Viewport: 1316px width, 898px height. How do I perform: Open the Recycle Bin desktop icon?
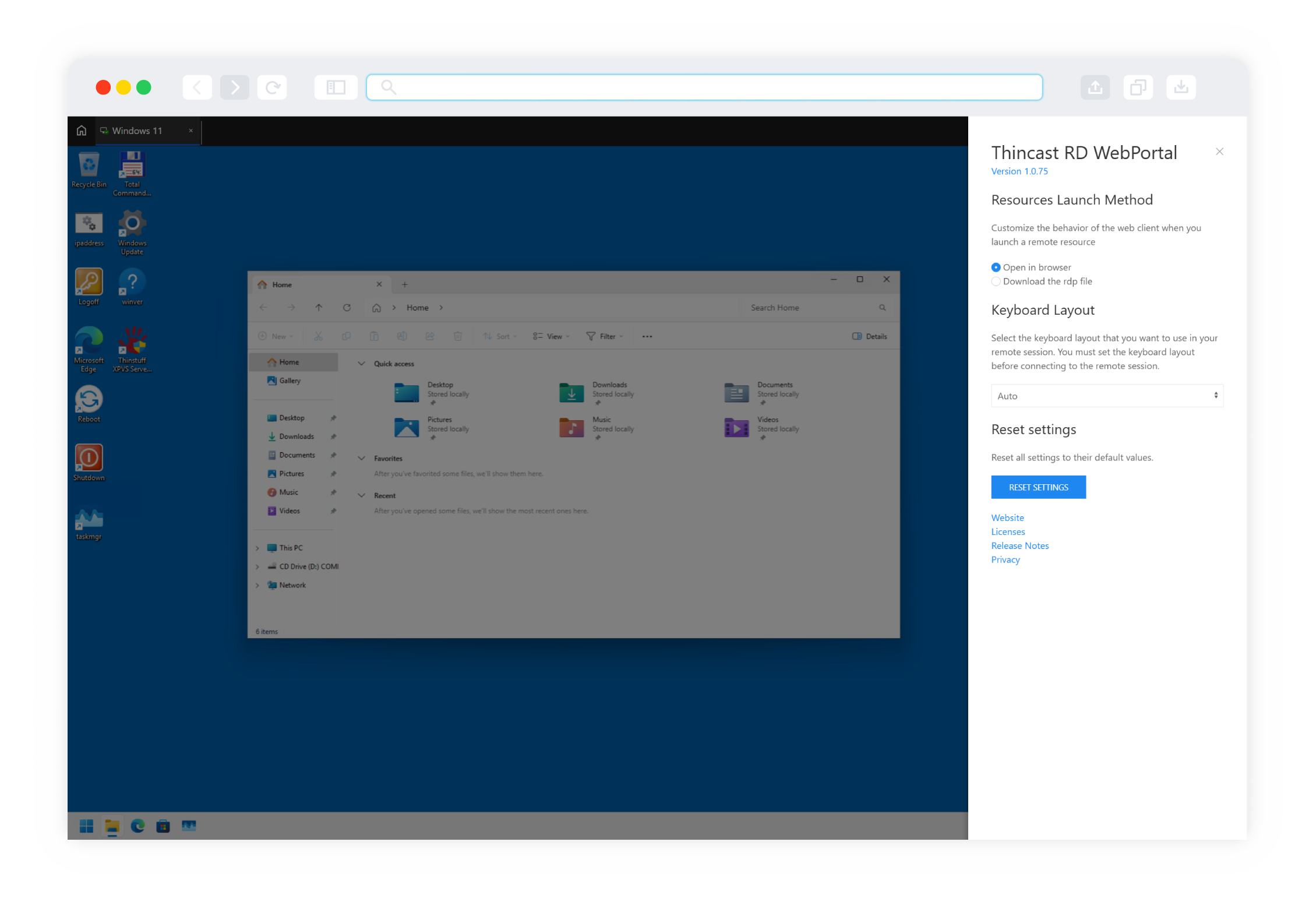pyautogui.click(x=89, y=165)
